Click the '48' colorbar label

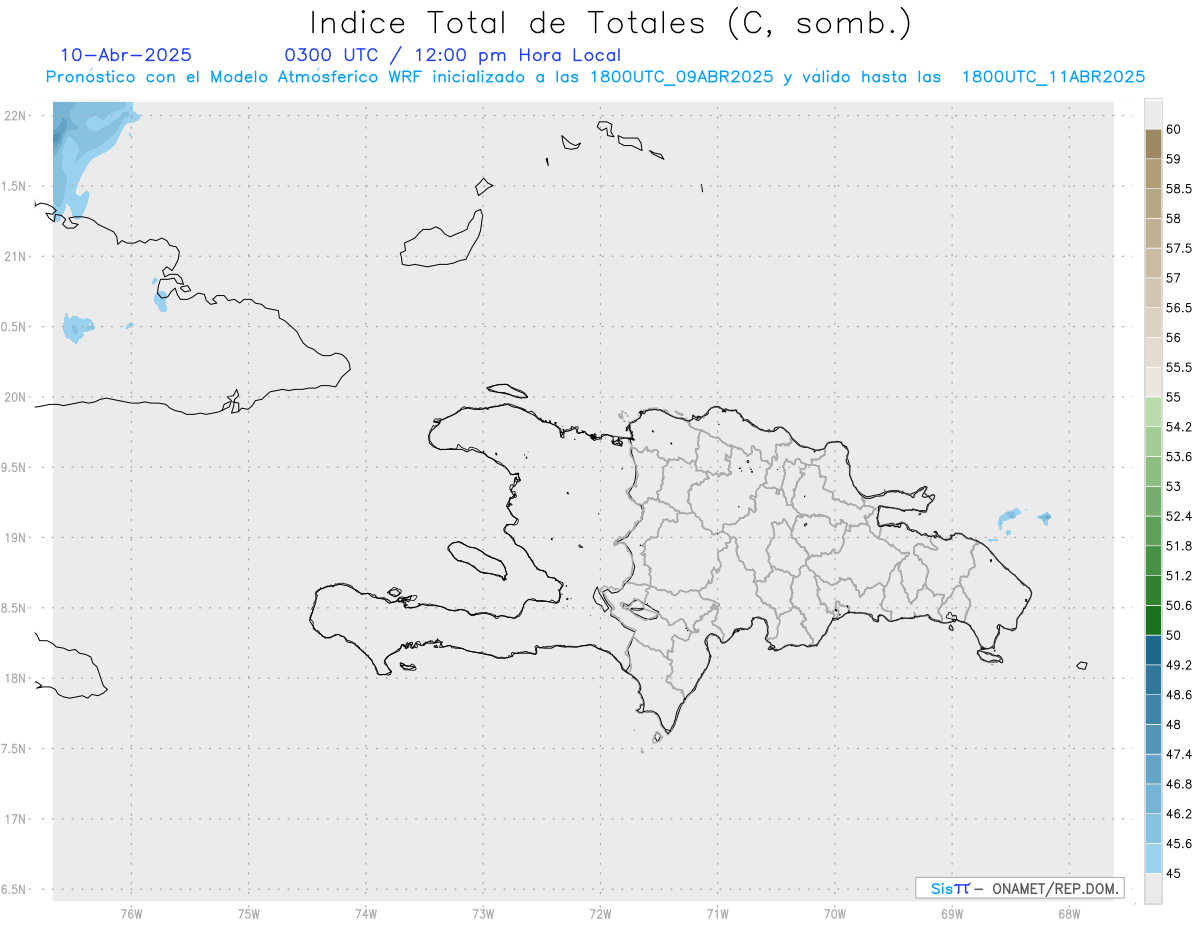coord(1173,725)
